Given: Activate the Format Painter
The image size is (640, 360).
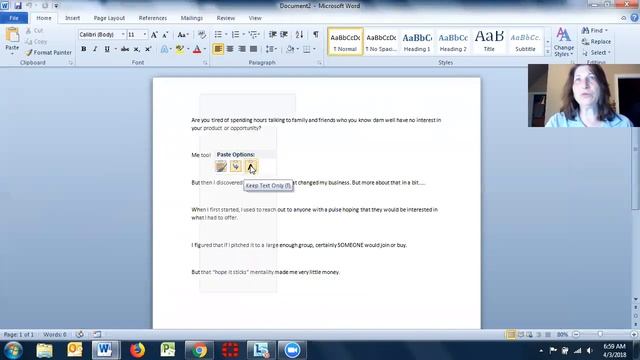Looking at the screenshot, I should tap(48, 52).
